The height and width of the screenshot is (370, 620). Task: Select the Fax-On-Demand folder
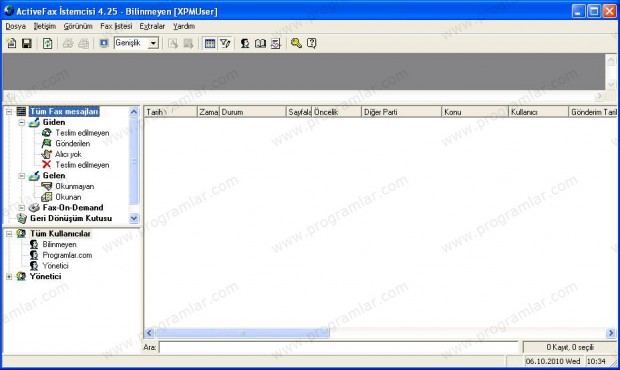click(73, 208)
